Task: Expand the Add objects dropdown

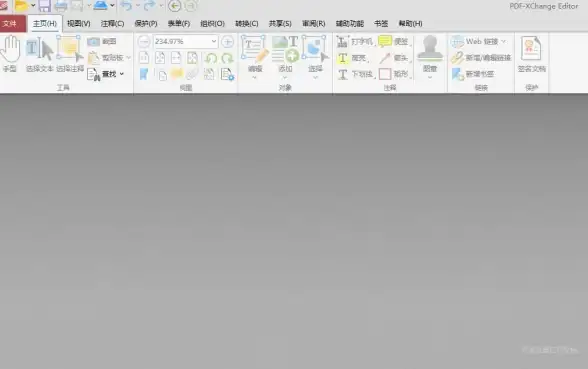Action: [x=285, y=78]
